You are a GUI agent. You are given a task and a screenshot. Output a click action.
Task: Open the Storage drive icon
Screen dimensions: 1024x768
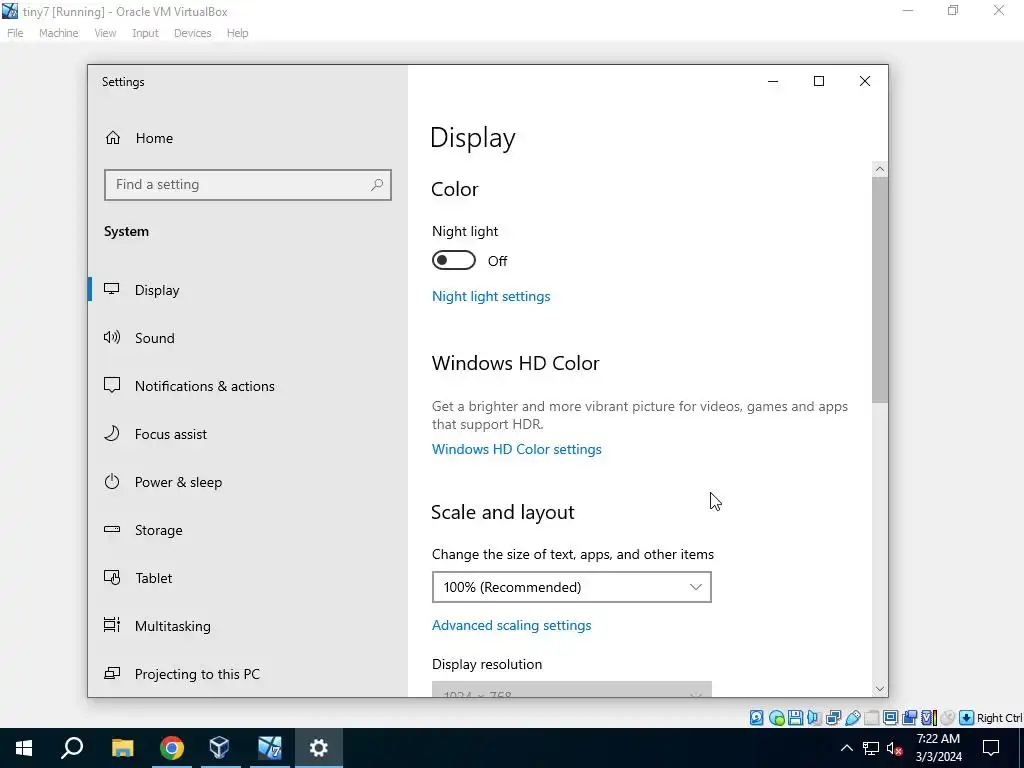click(x=112, y=529)
